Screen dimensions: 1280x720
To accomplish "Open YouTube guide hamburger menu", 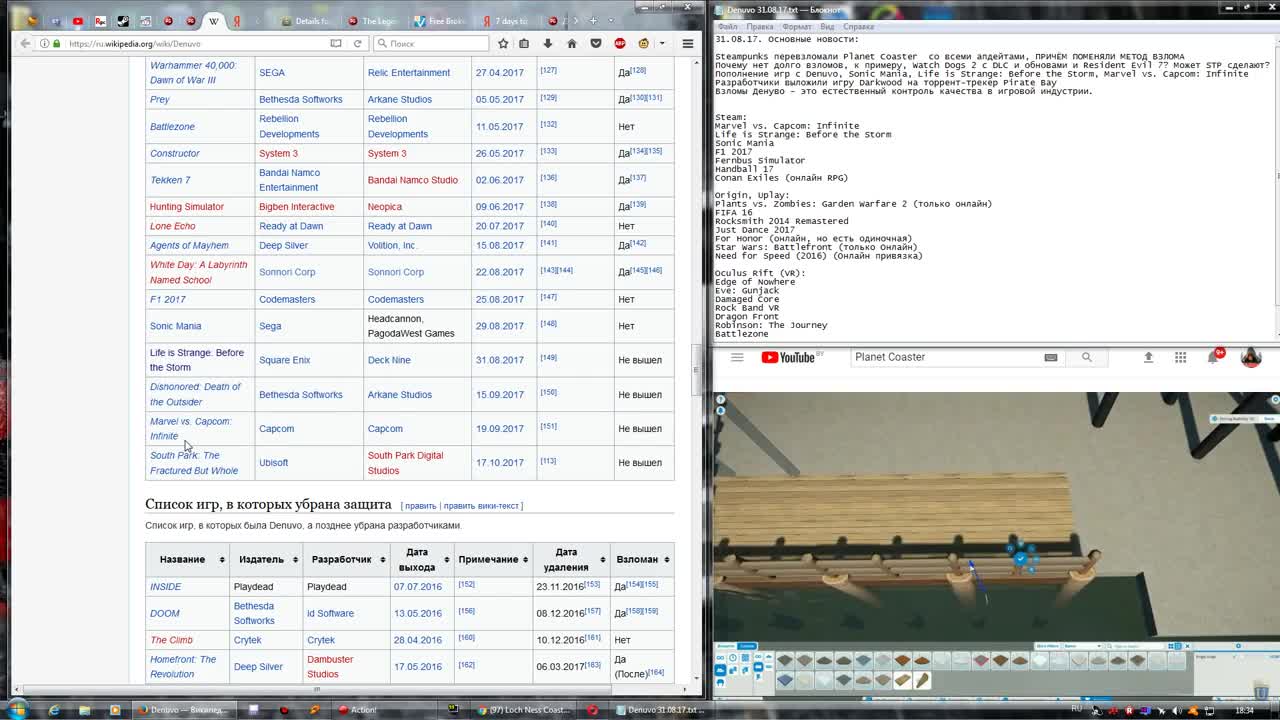I will (x=737, y=357).
